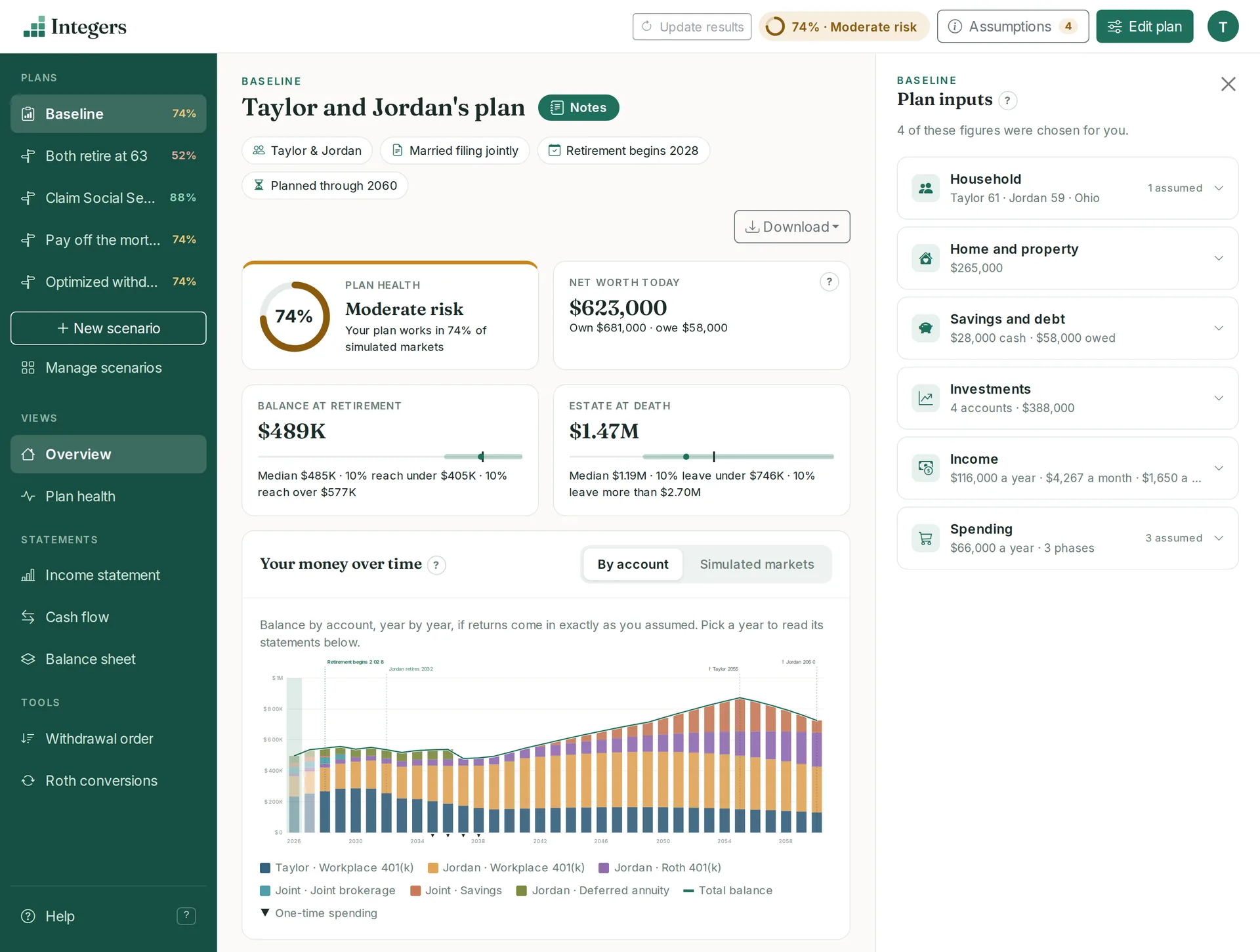The width and height of the screenshot is (1260, 952).
Task: Toggle Joint brokerage legend series
Action: coord(327,890)
